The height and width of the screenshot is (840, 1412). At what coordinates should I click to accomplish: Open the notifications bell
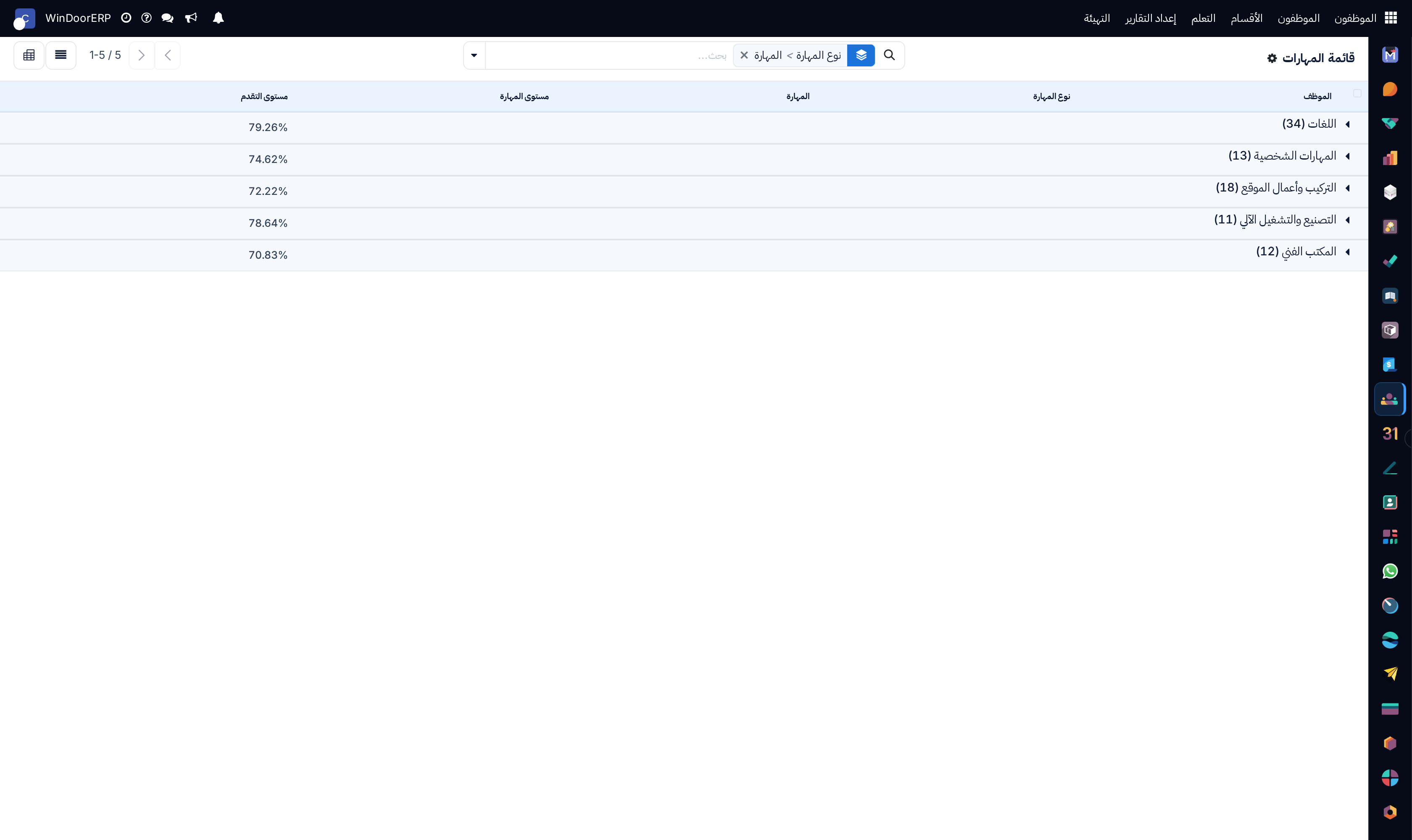[218, 18]
